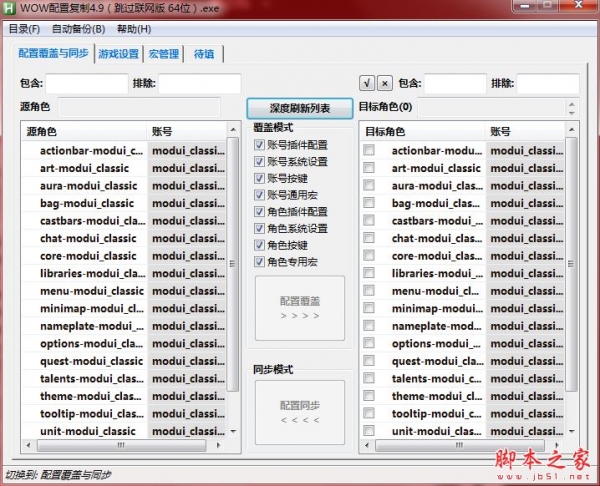
Task: Sort source list by 账号 header
Action: (x=187, y=132)
